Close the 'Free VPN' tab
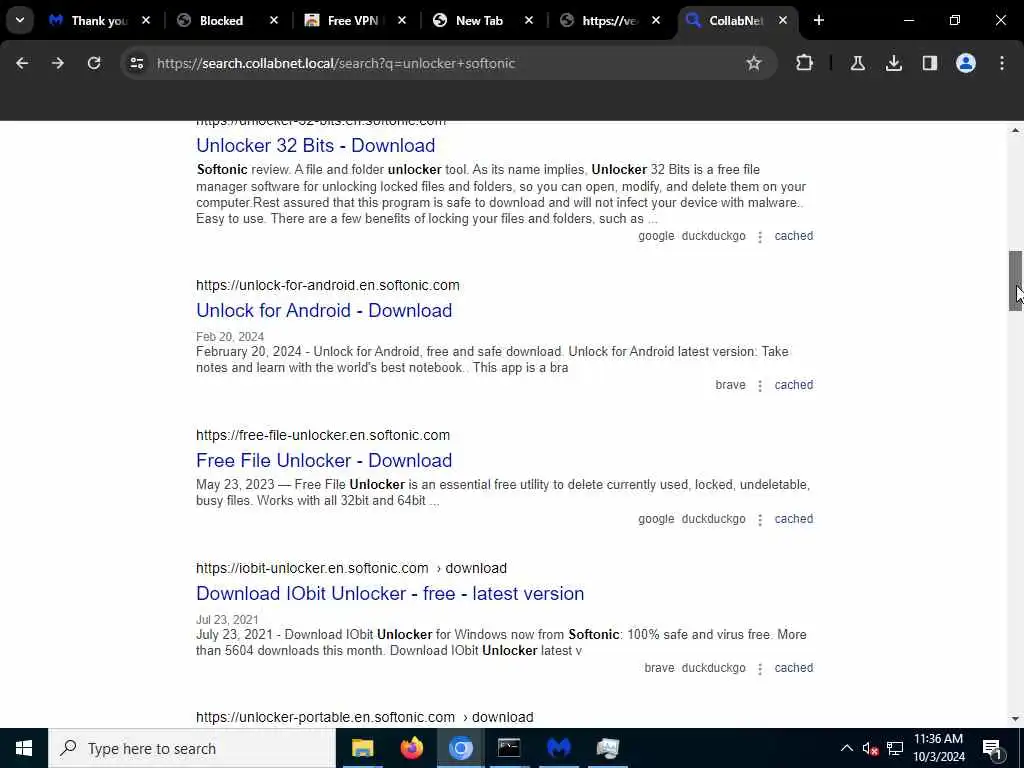The width and height of the screenshot is (1024, 768). 402,20
